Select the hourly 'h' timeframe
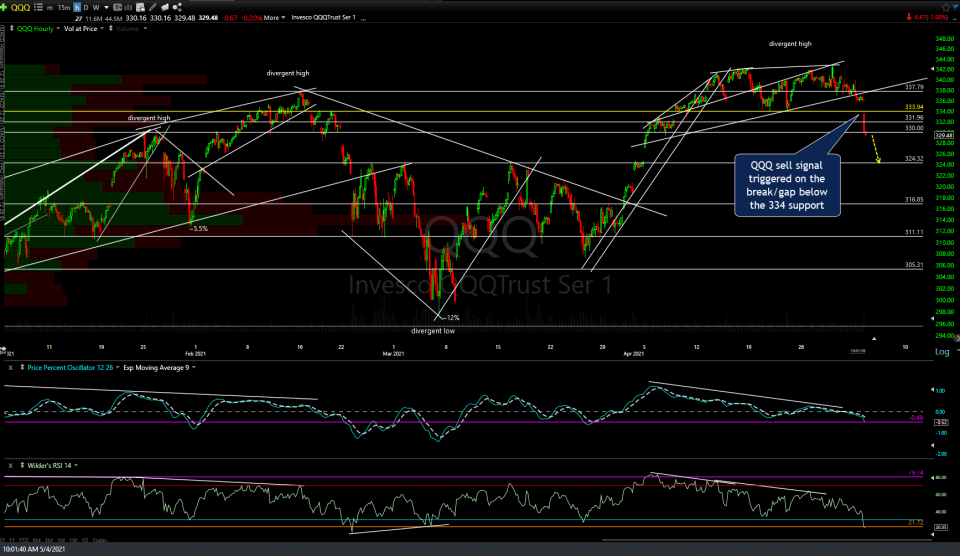 pyautogui.click(x=77, y=7)
